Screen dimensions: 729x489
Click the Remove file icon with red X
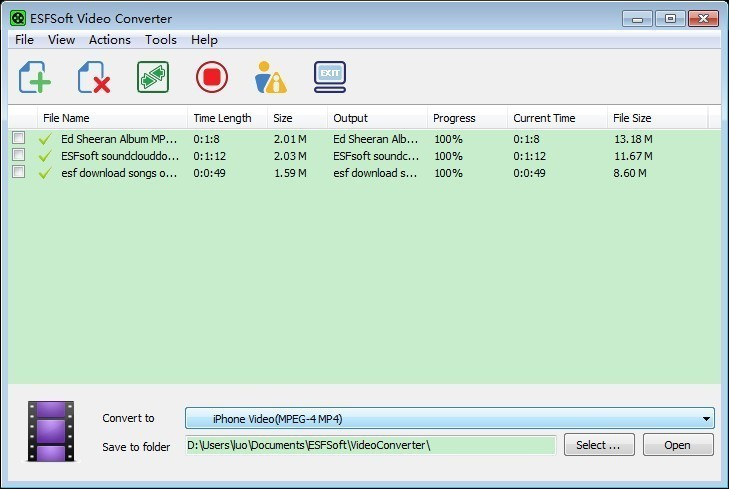tap(94, 77)
